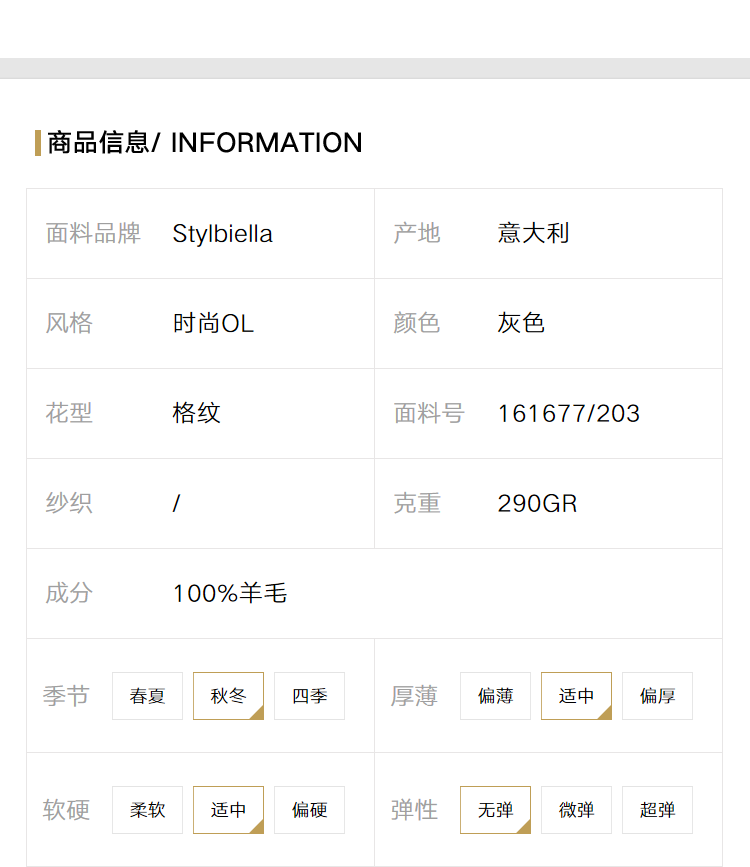Select the 秋冬 season option

point(228,696)
